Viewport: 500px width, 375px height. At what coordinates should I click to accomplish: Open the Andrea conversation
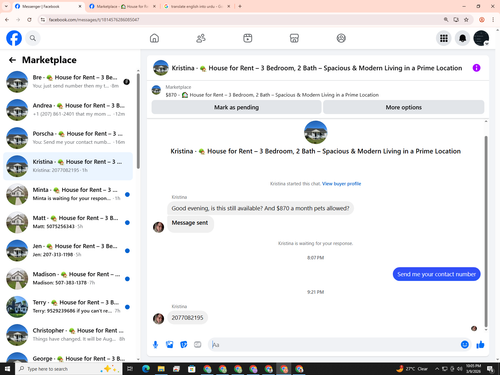[68, 110]
